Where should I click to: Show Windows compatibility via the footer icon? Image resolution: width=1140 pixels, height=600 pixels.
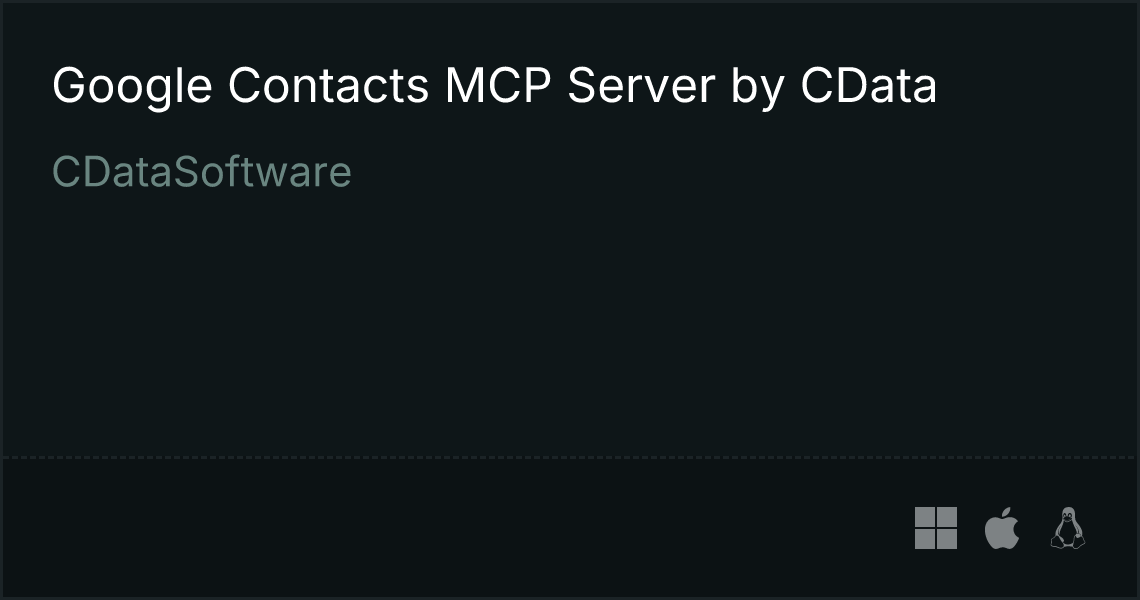[936, 528]
